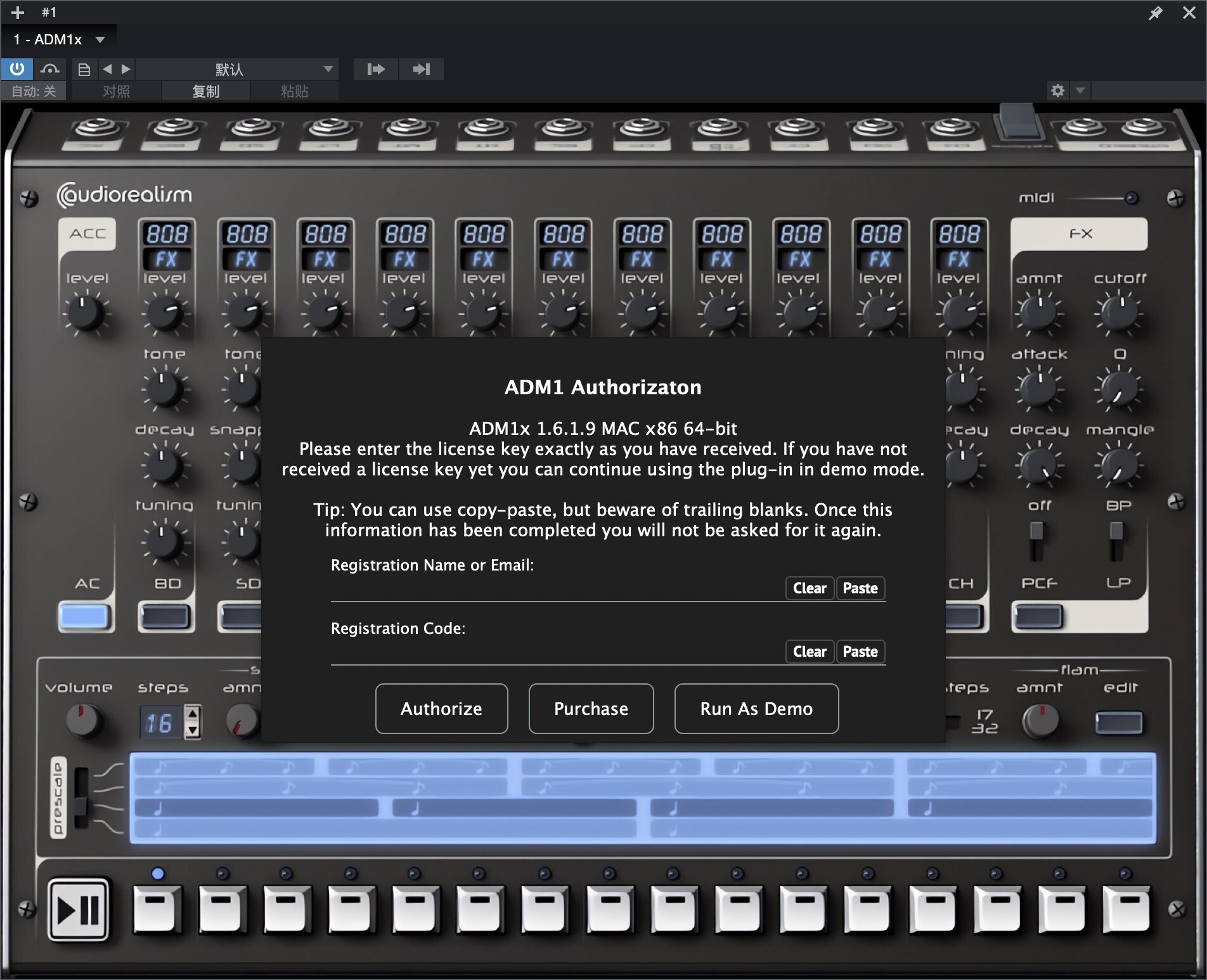The image size is (1207, 980).
Task: Open the 1 - ADM1x plugin selector
Action: pos(58,39)
